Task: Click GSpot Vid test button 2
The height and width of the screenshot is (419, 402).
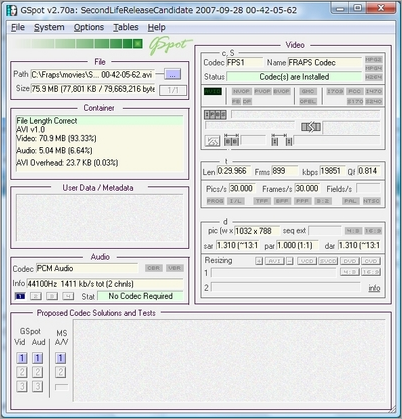Action: pos(22,372)
